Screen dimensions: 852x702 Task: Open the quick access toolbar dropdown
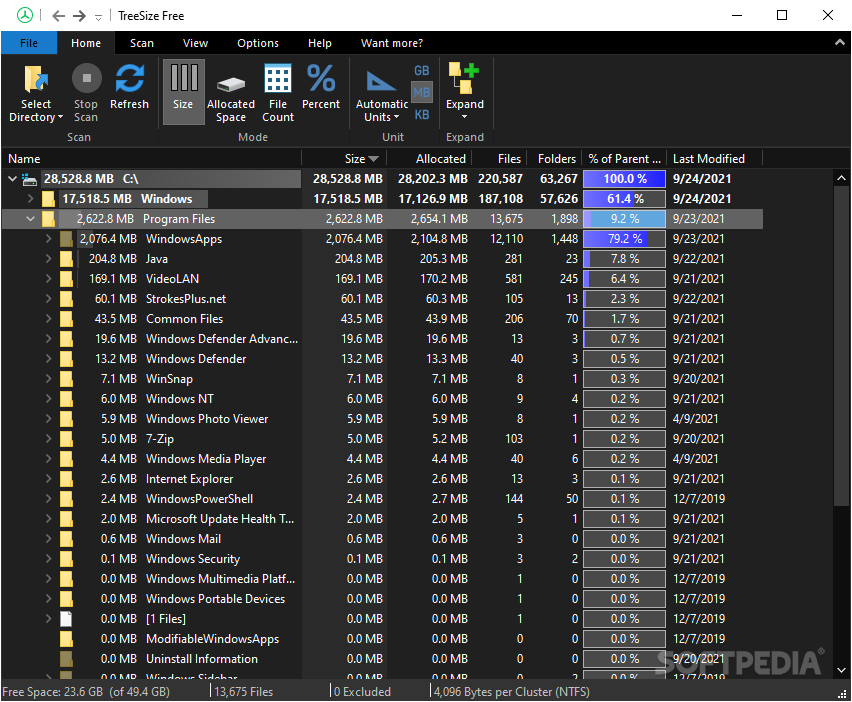pyautogui.click(x=98, y=17)
